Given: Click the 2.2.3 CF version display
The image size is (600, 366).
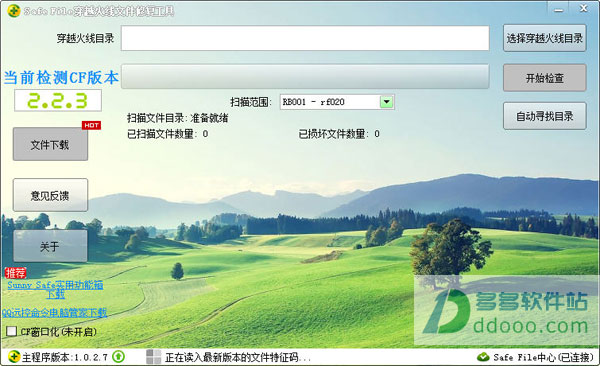Looking at the screenshot, I should [58, 101].
